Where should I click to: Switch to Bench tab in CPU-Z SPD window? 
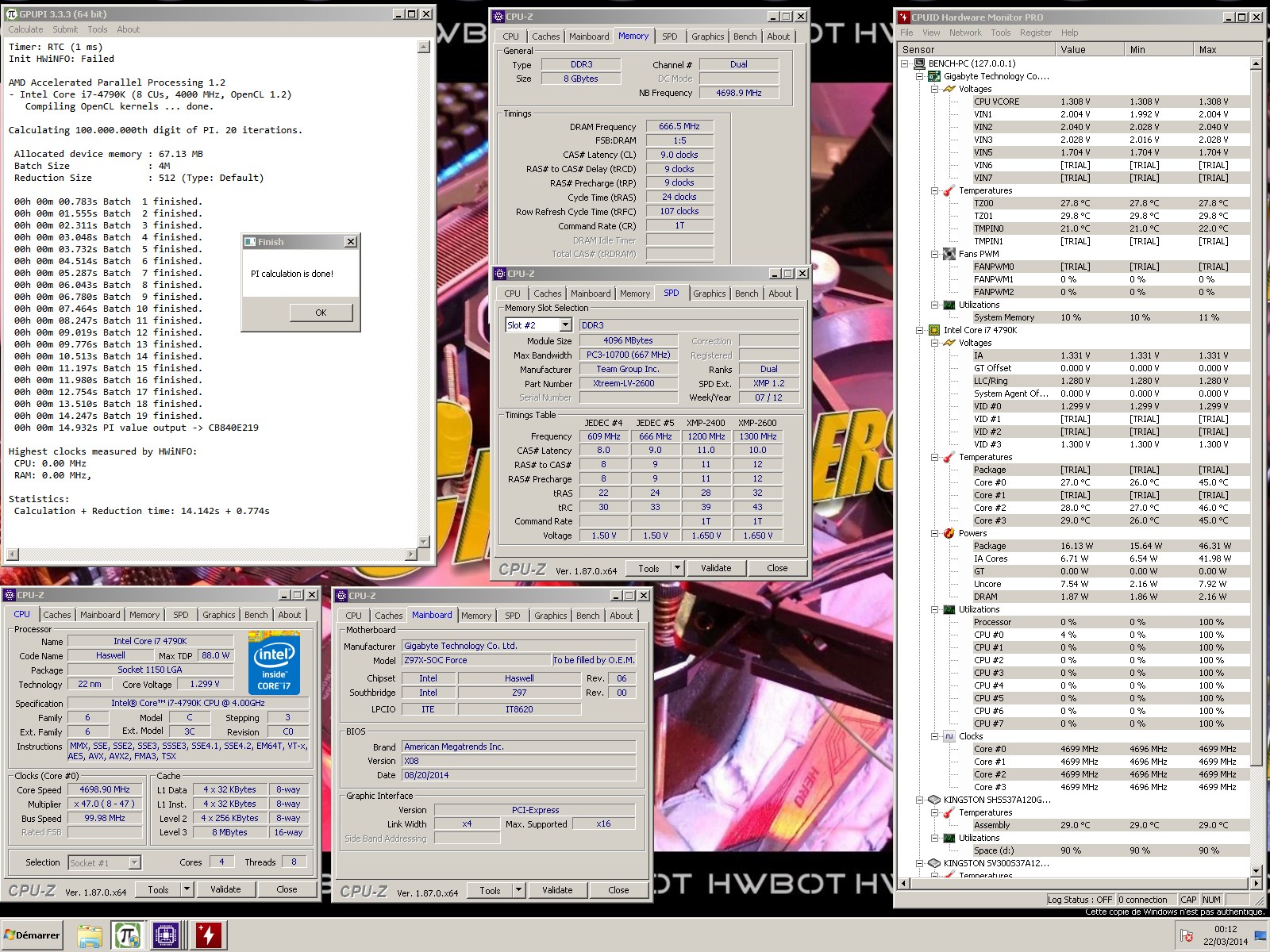click(x=747, y=294)
